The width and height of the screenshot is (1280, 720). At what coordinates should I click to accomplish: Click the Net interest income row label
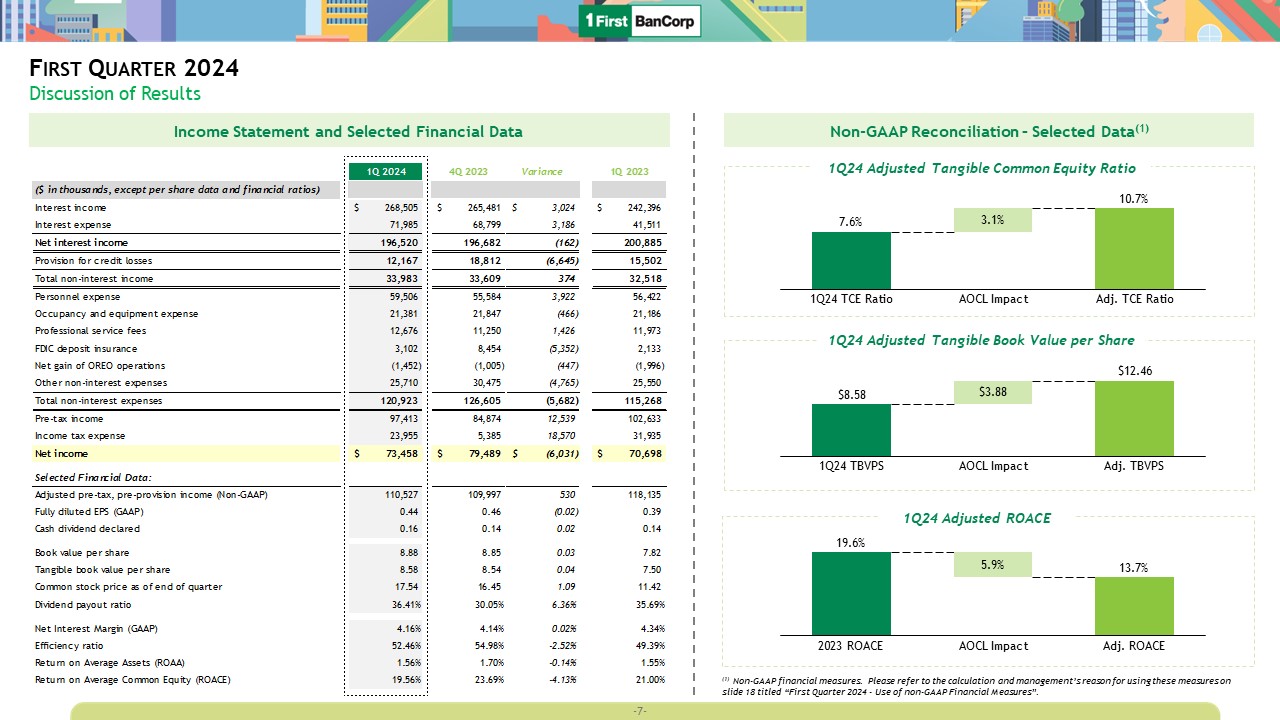coord(81,242)
